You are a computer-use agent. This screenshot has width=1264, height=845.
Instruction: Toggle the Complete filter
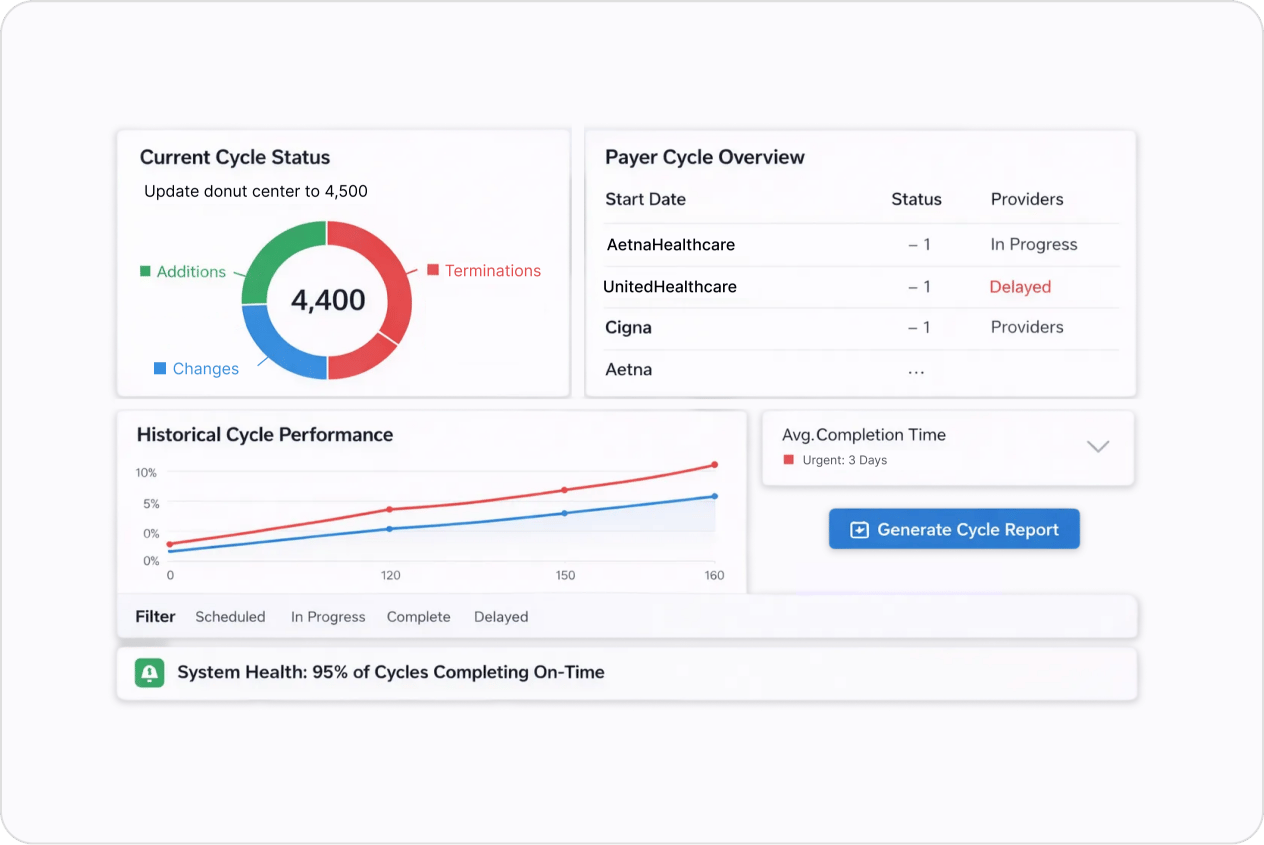[418, 617]
